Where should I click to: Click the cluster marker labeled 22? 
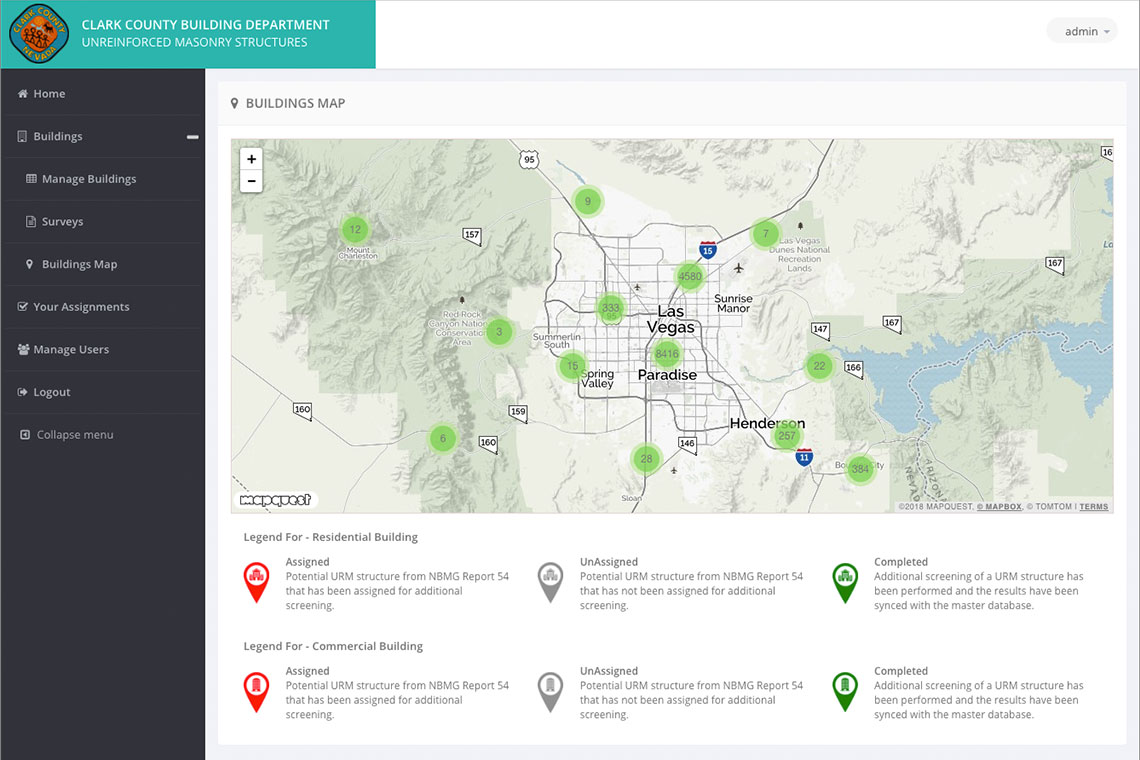[819, 366]
